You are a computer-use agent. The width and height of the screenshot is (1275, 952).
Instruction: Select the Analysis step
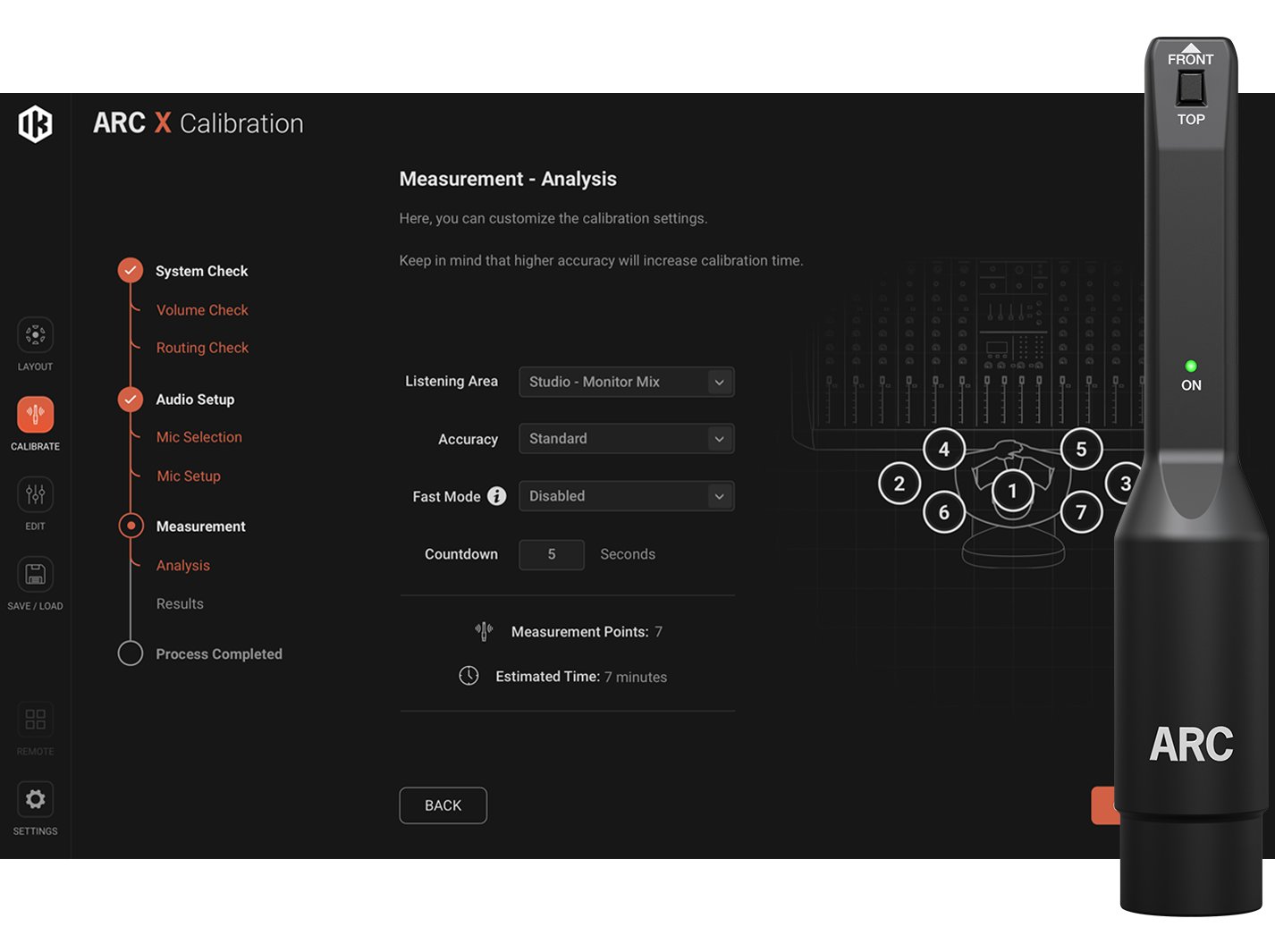click(183, 566)
